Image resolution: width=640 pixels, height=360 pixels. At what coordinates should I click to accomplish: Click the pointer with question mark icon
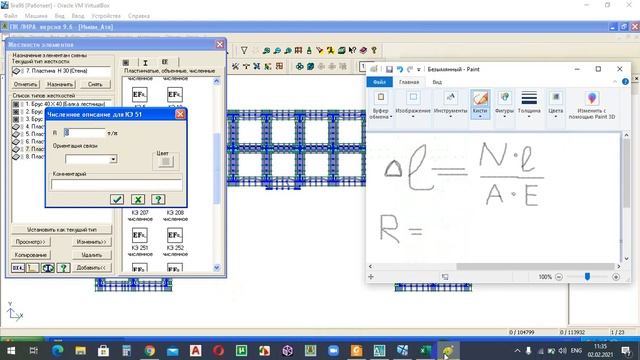352,50
